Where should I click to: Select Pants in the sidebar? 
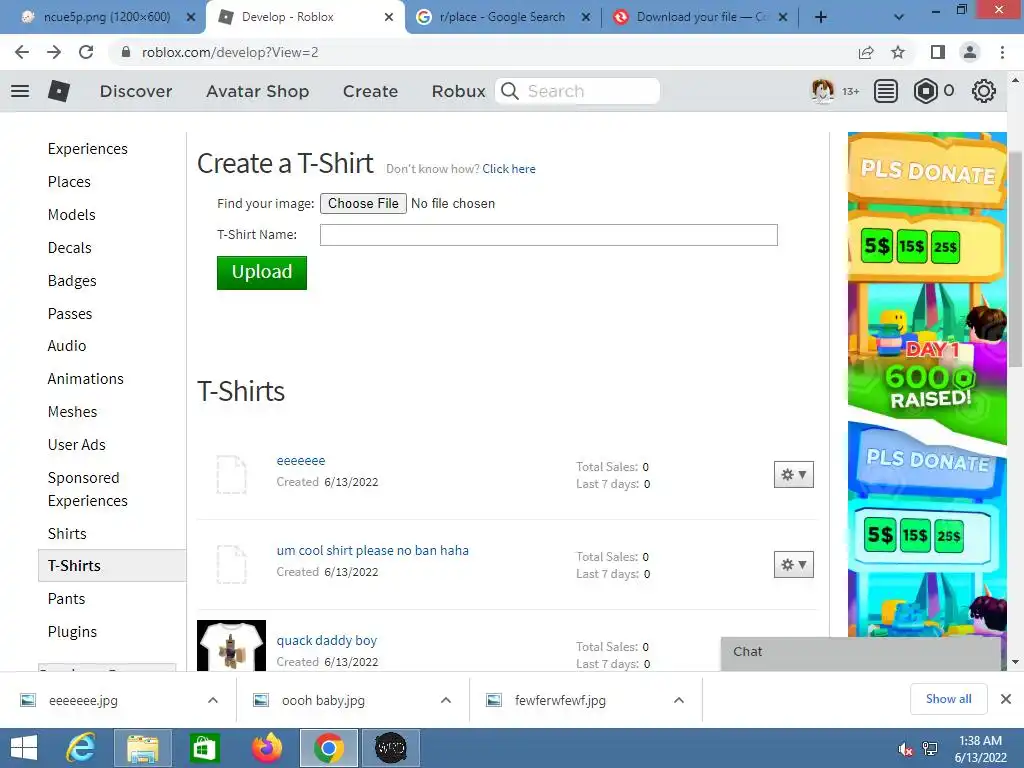66,599
